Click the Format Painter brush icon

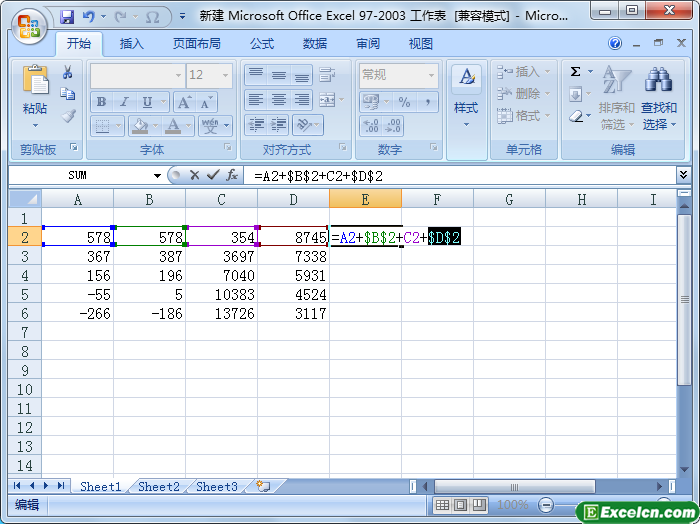click(x=68, y=115)
